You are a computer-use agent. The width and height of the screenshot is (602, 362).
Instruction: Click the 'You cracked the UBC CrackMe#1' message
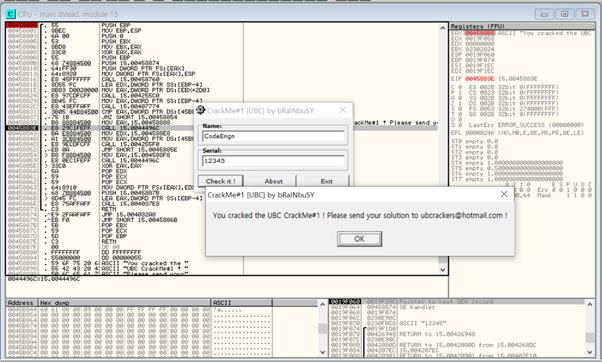[360, 215]
